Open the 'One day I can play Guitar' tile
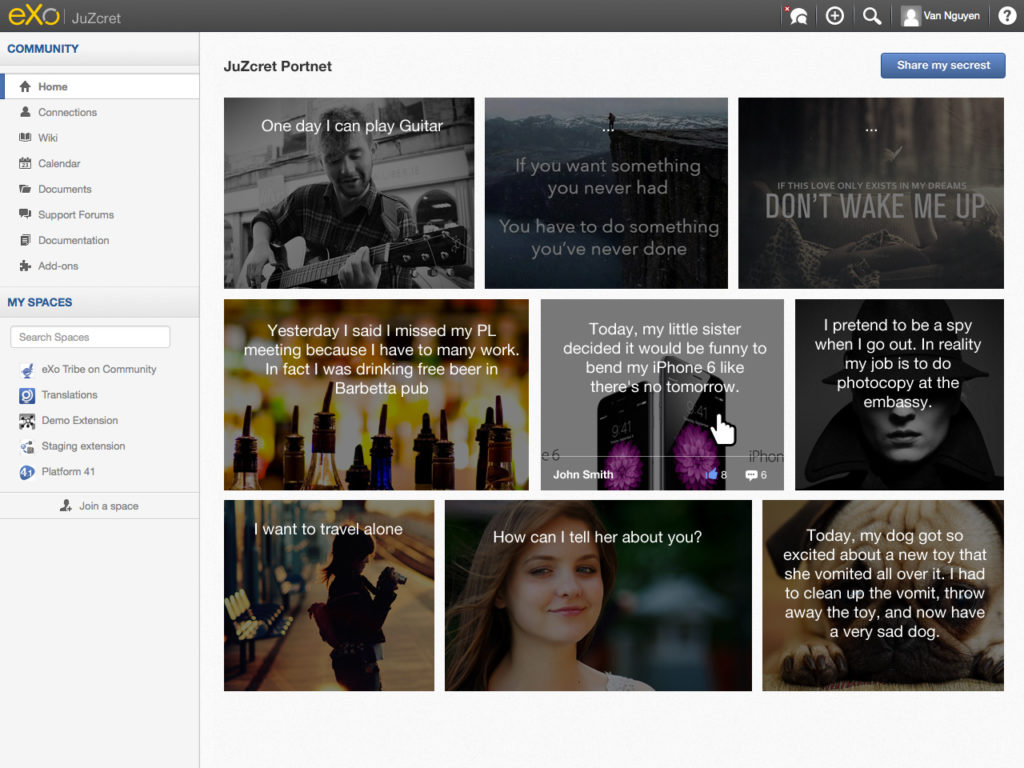Image resolution: width=1024 pixels, height=768 pixels. coord(348,192)
